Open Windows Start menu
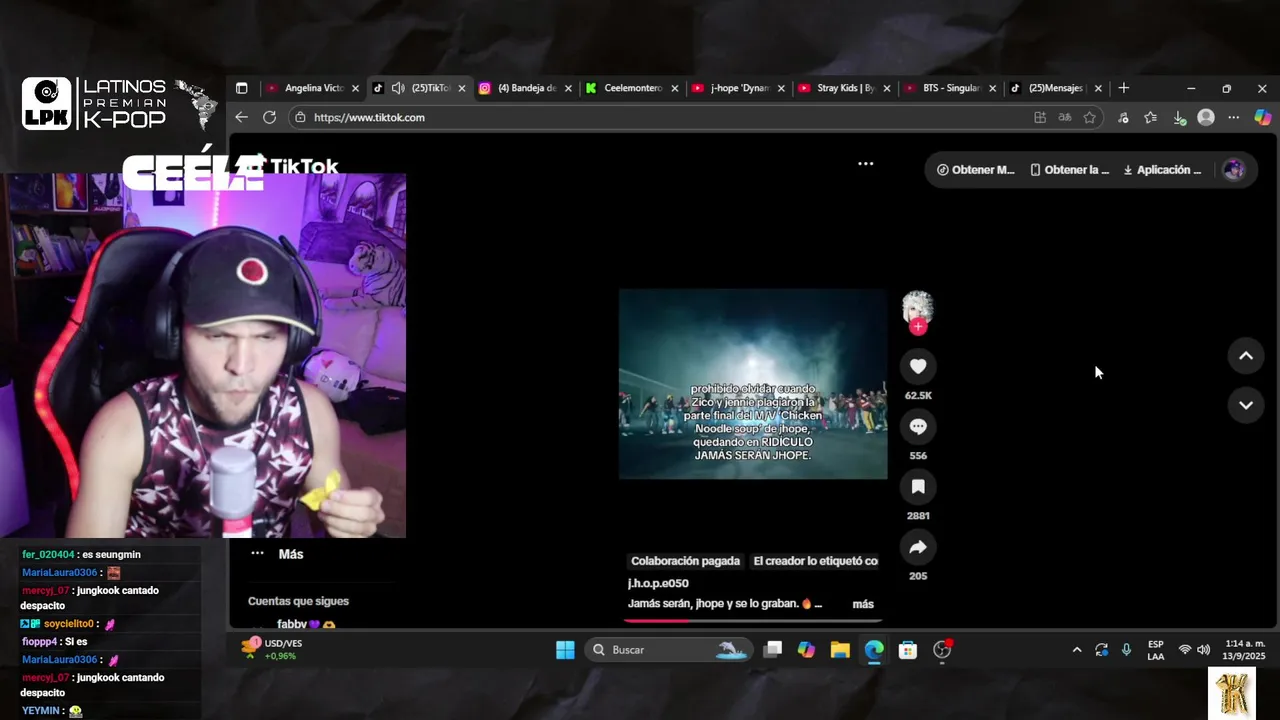Screen dimensions: 1280x720 tap(565, 650)
